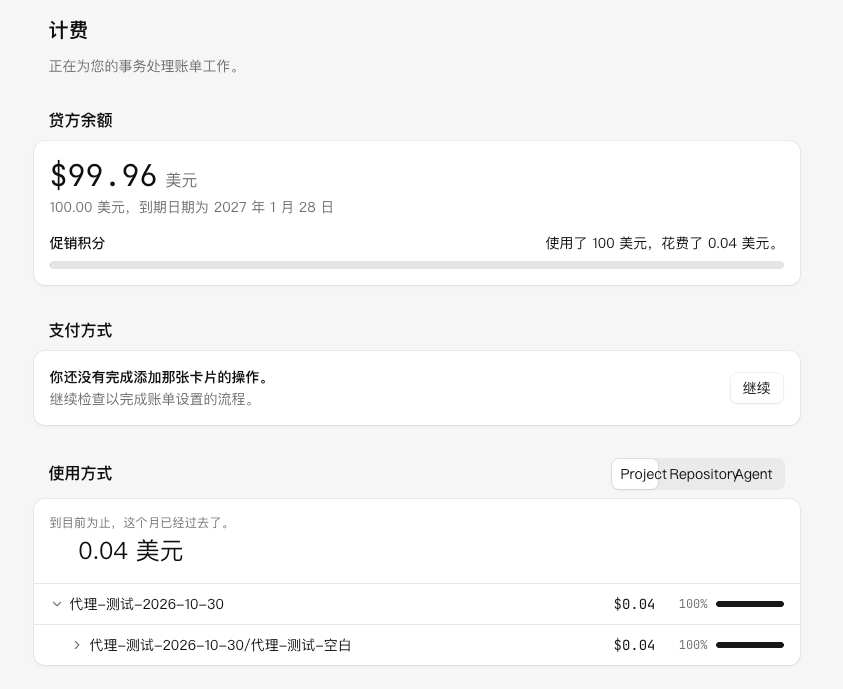
Task: Click the 促销积分 label
Action: [x=77, y=243]
